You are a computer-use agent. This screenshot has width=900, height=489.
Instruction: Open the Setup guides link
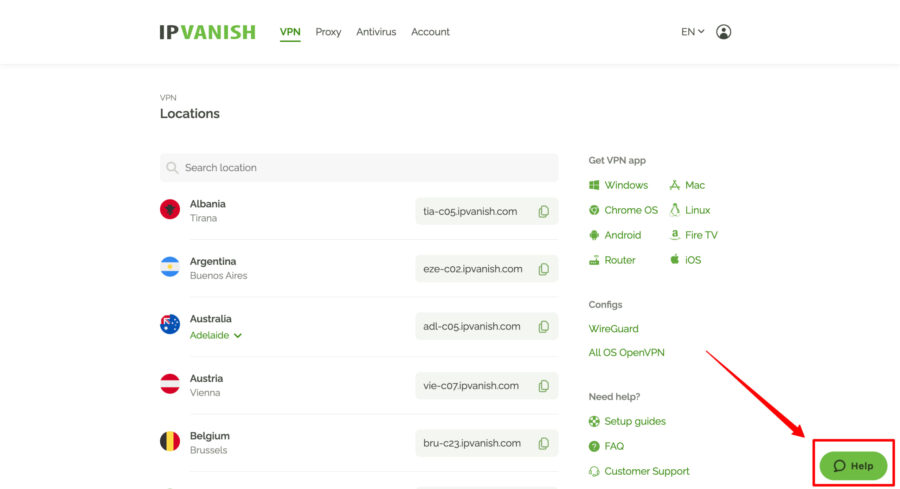point(634,422)
